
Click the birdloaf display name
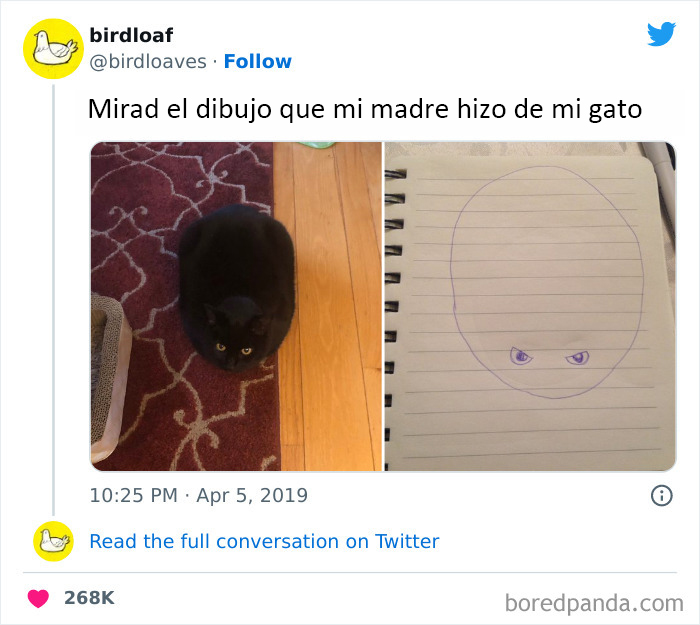[x=131, y=35]
